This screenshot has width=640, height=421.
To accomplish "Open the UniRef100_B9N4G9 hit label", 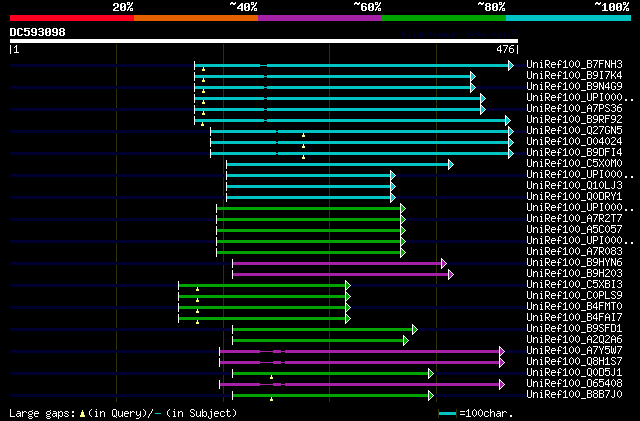I will pyautogui.click(x=574, y=87).
